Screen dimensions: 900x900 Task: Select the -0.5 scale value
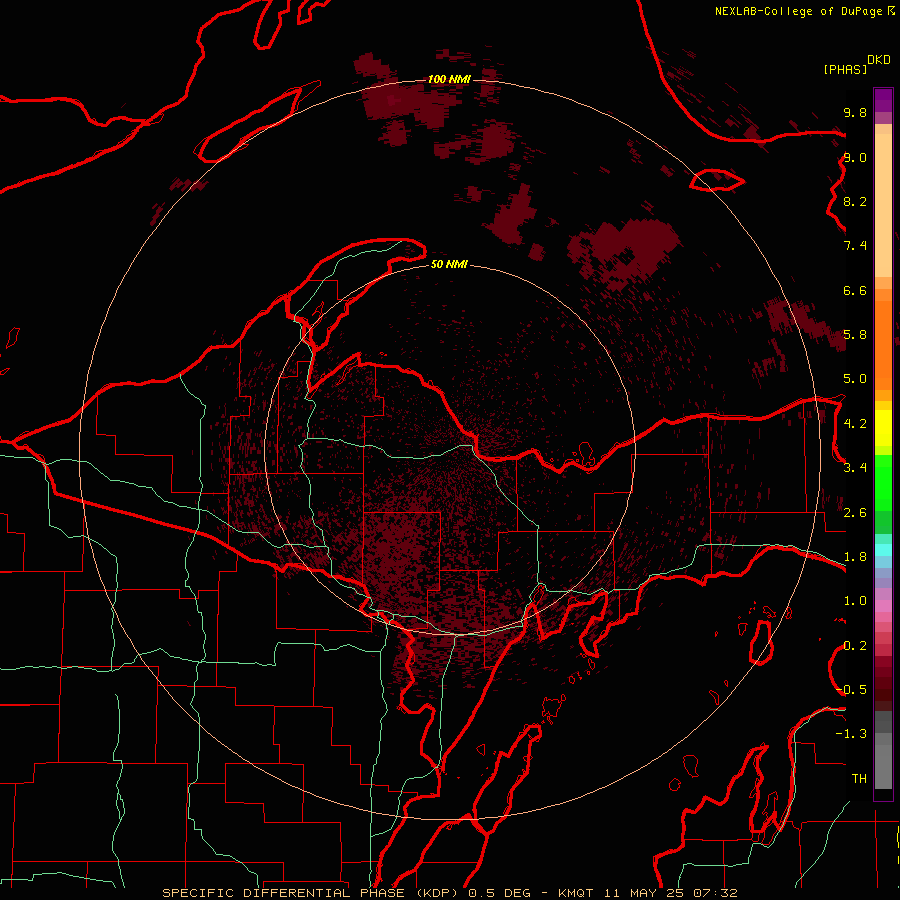852,690
